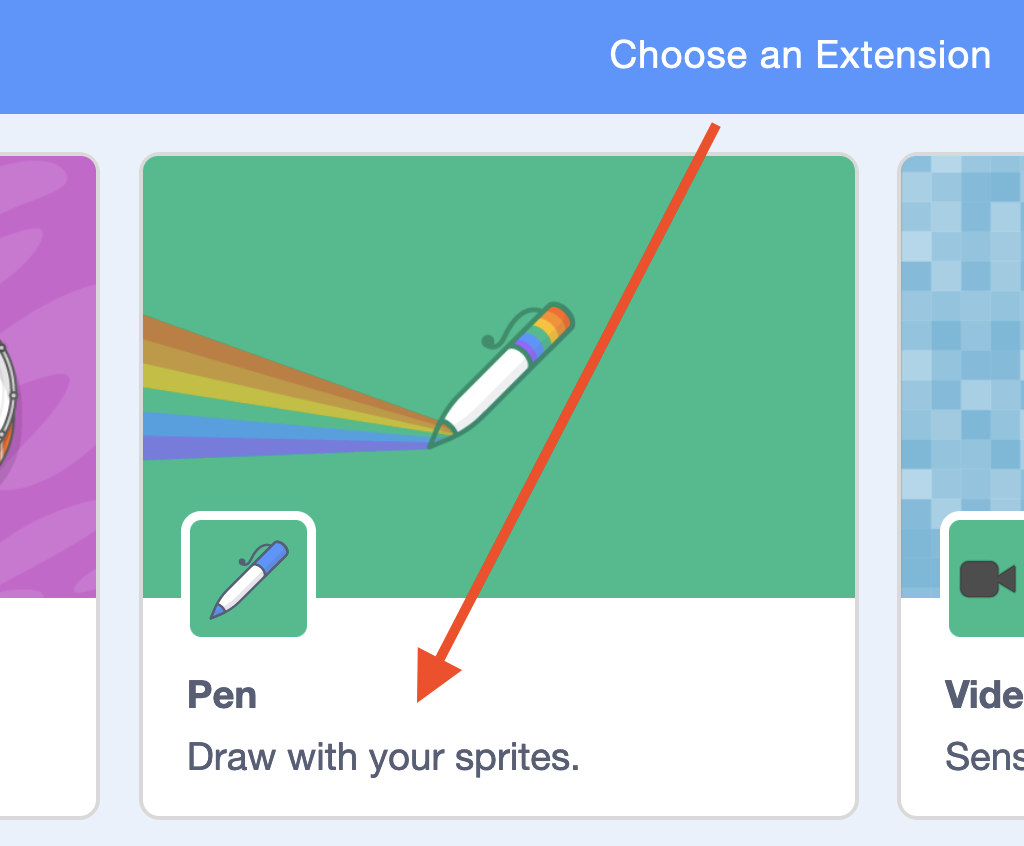The image size is (1024, 846).
Task: Select the partially visible Video title
Action: [x=984, y=694]
